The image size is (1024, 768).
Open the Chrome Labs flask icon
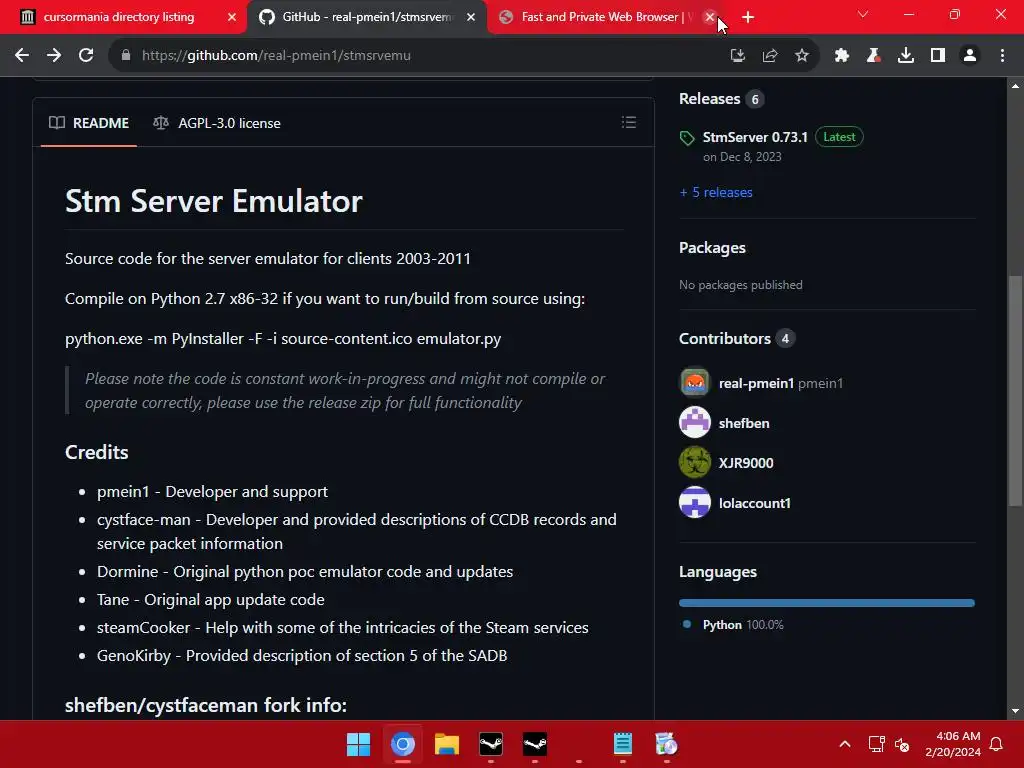tap(874, 56)
